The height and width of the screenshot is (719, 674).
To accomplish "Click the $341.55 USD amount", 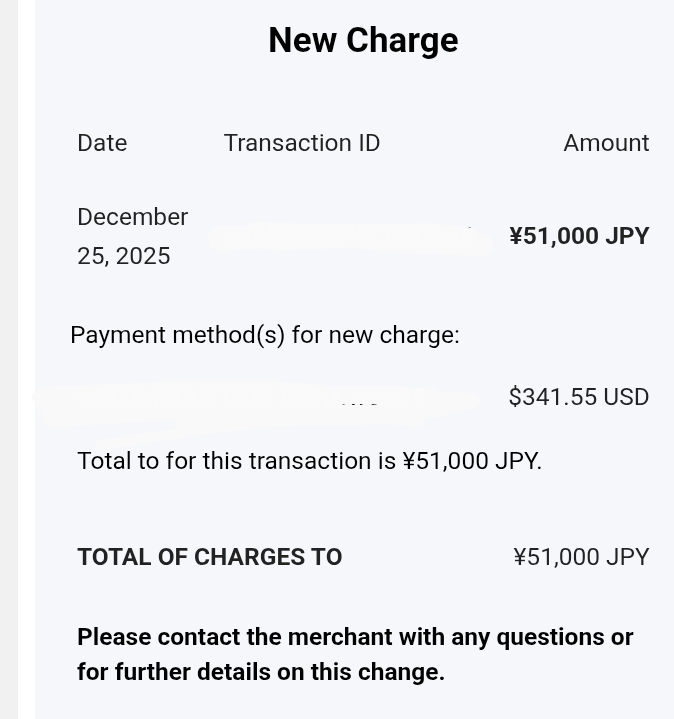I will 578,397.
